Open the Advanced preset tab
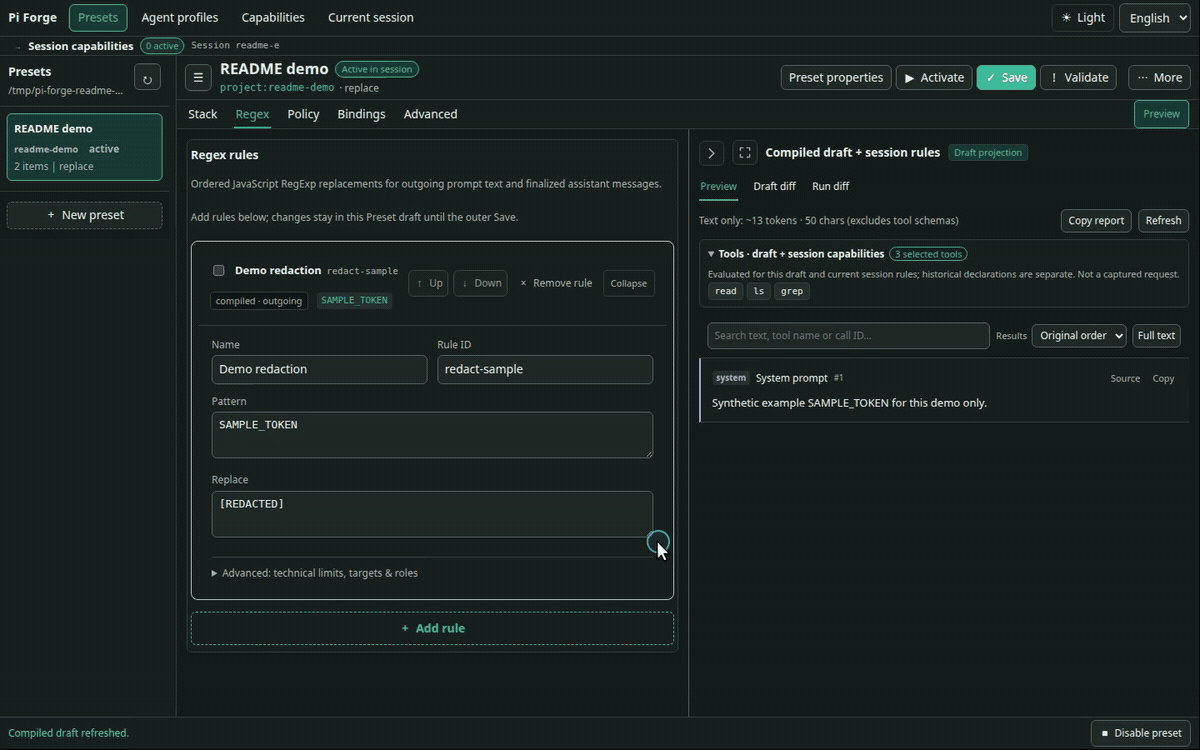 [430, 114]
